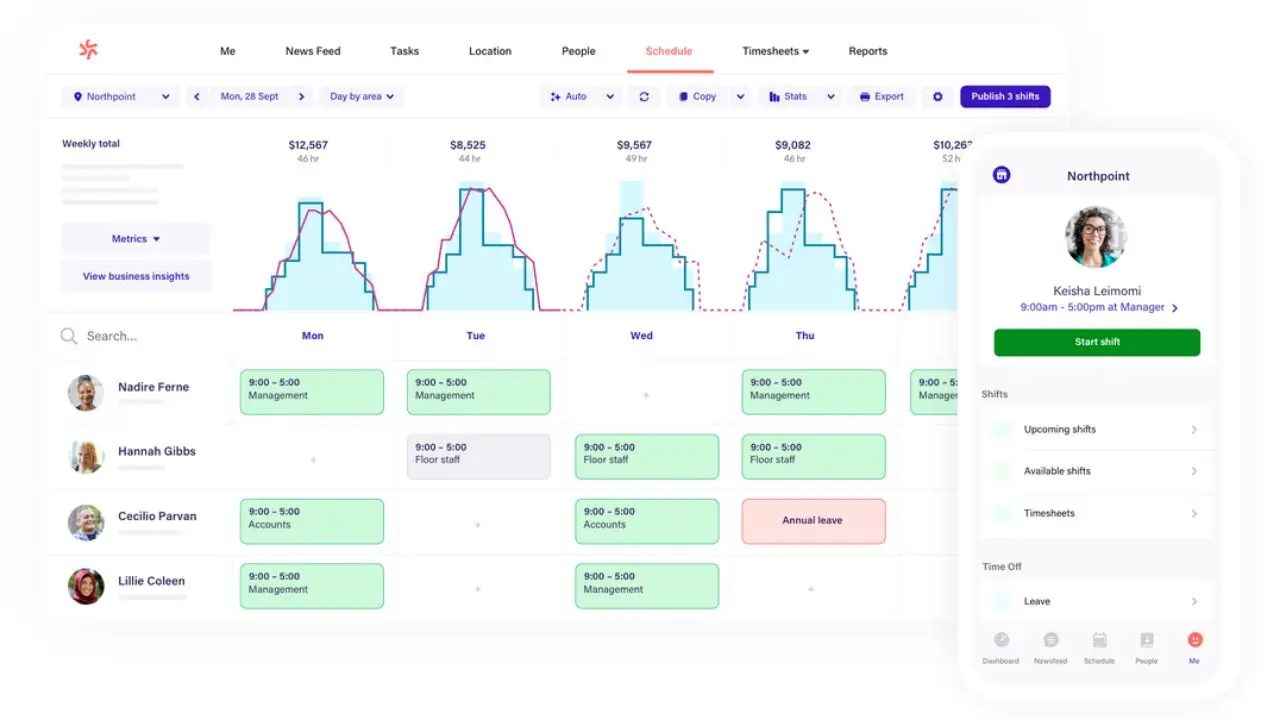The width and height of the screenshot is (1280, 720).
Task: Click Cecilio Parvan's Annual leave cell
Action: coord(813,521)
